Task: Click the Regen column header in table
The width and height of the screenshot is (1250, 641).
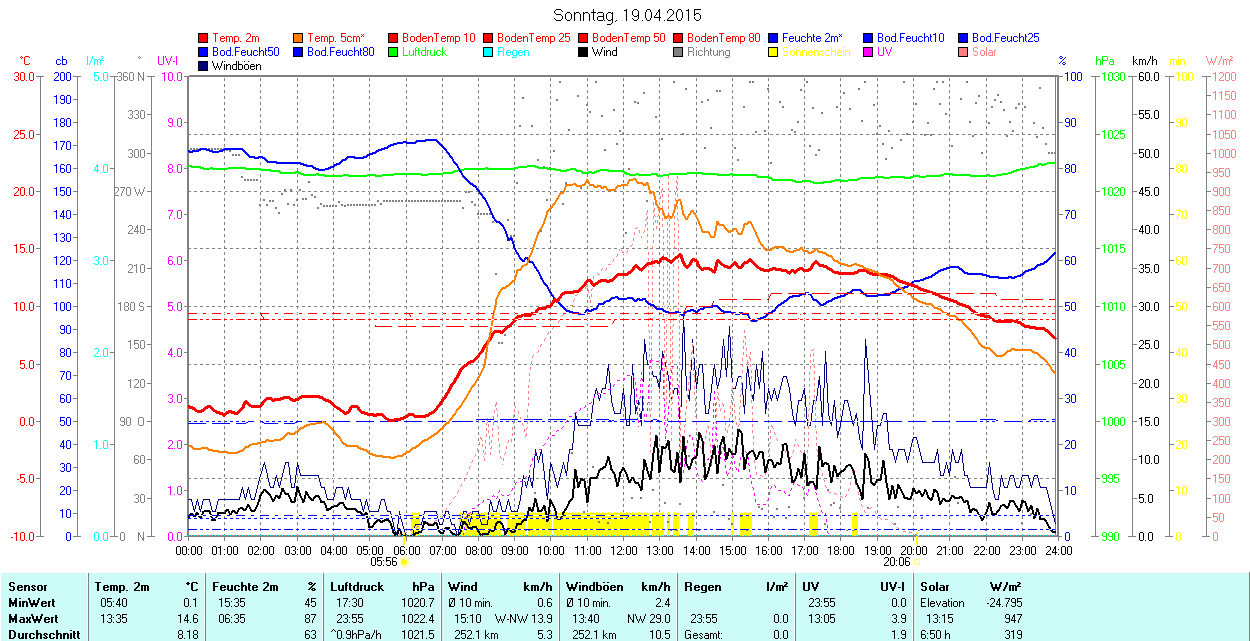Action: pos(702,587)
